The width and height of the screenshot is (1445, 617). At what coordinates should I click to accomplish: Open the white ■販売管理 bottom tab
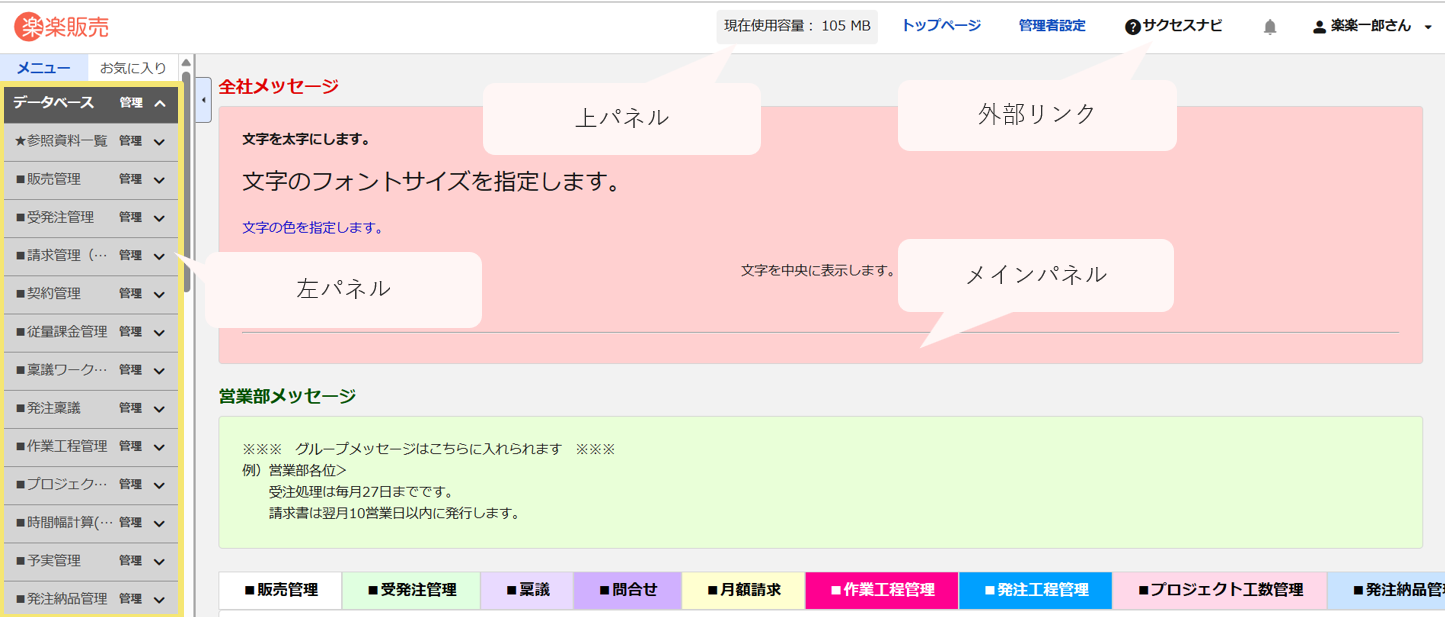281,590
